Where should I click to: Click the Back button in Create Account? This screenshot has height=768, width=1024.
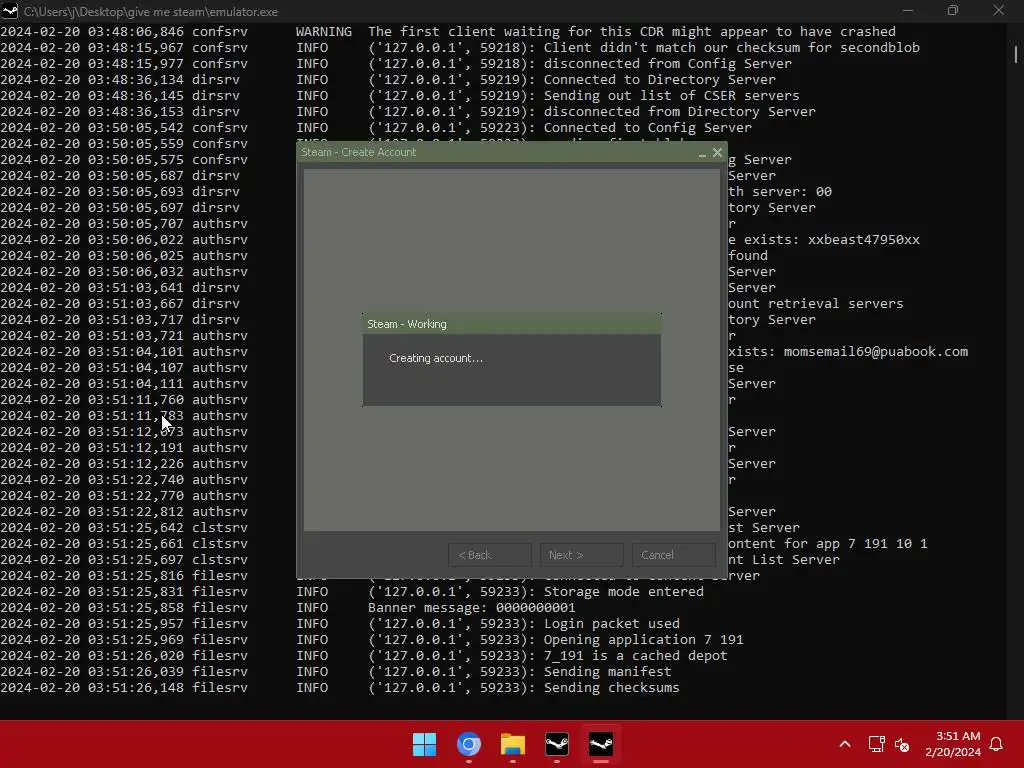click(x=490, y=555)
